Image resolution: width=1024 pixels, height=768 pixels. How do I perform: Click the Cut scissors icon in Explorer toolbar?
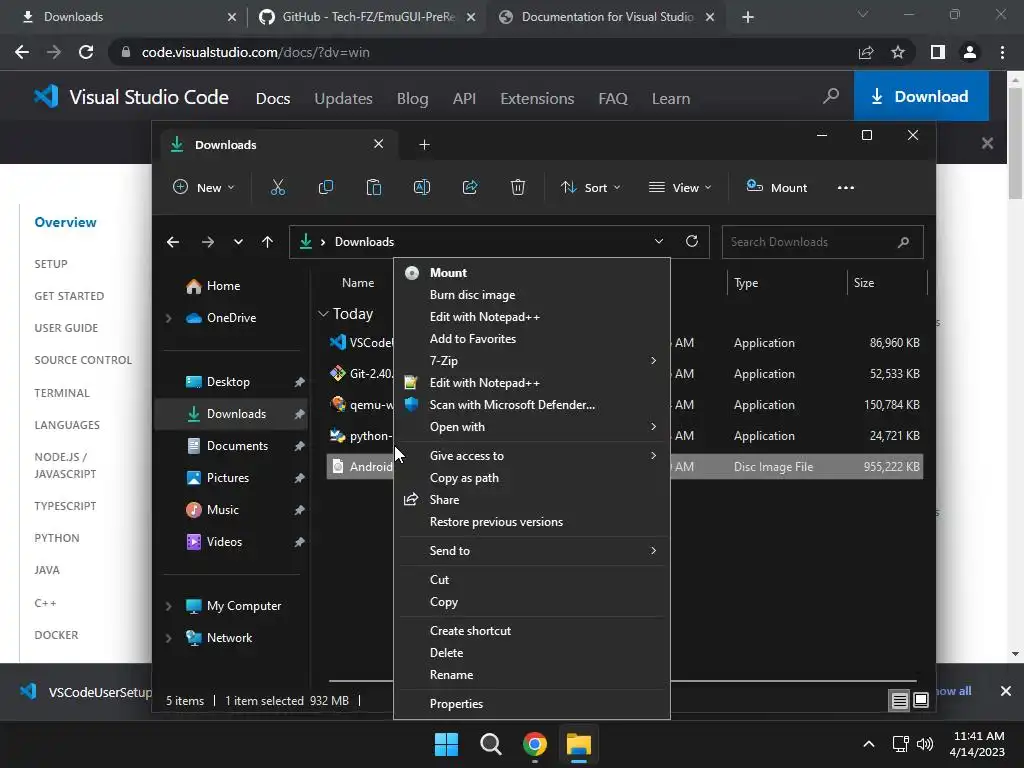(x=278, y=187)
